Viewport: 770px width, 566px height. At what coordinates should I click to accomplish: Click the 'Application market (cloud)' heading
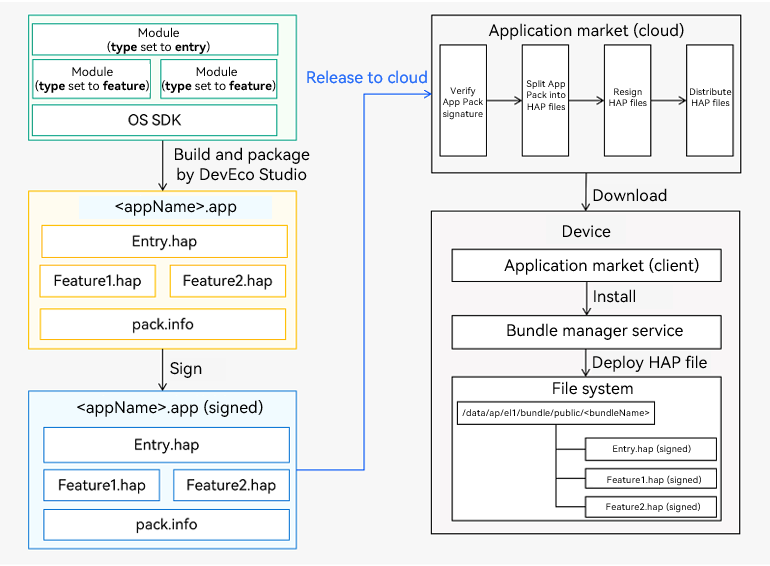tap(586, 30)
